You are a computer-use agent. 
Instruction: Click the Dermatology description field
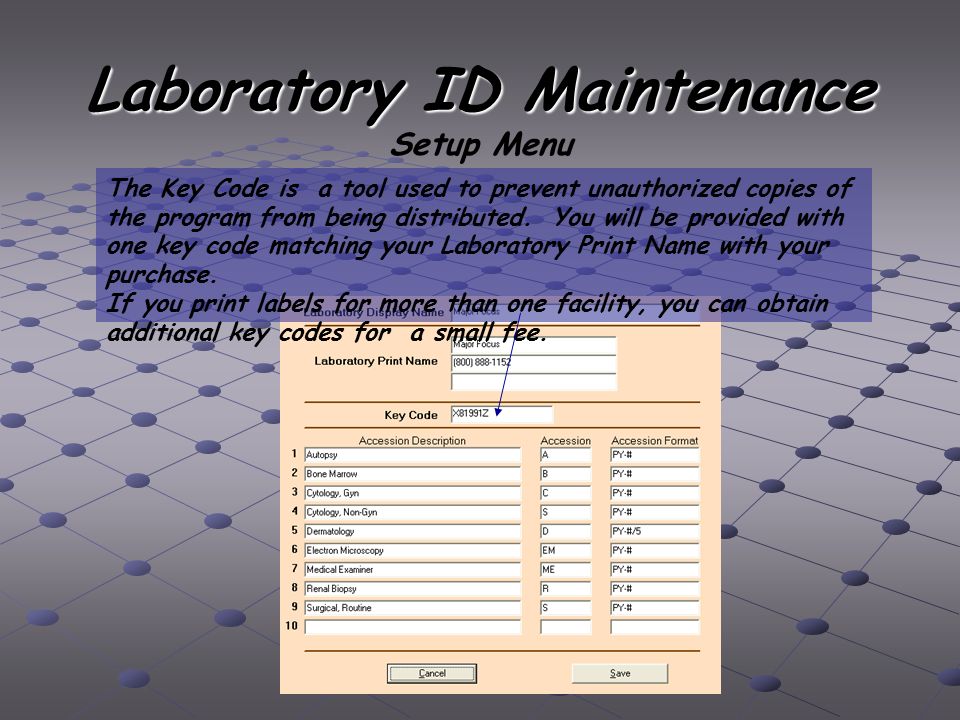[x=413, y=531]
